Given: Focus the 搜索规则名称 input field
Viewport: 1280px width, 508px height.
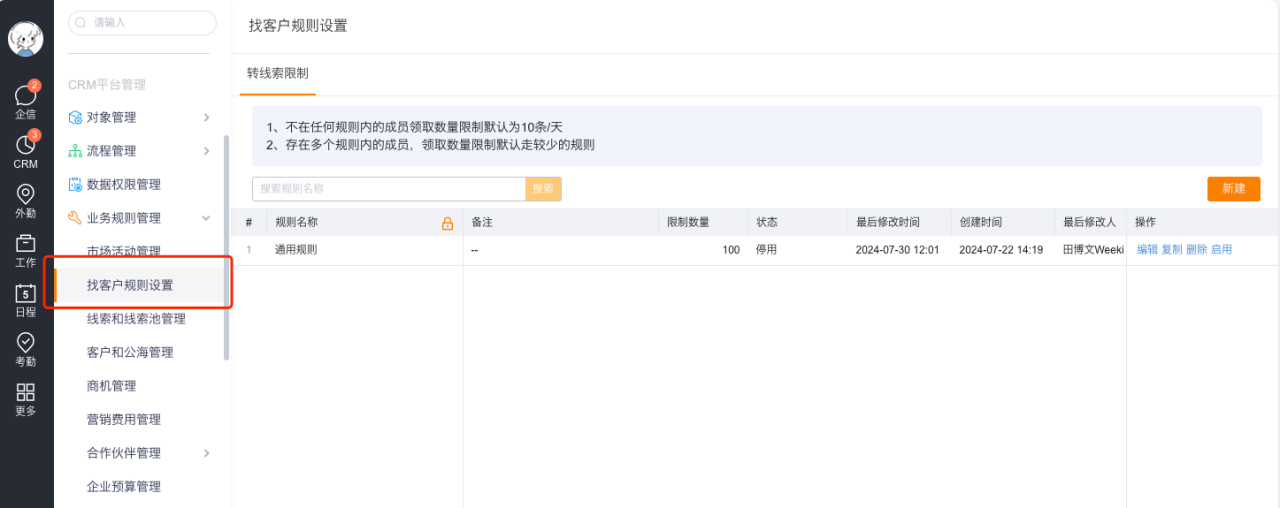Looking at the screenshot, I should point(389,189).
